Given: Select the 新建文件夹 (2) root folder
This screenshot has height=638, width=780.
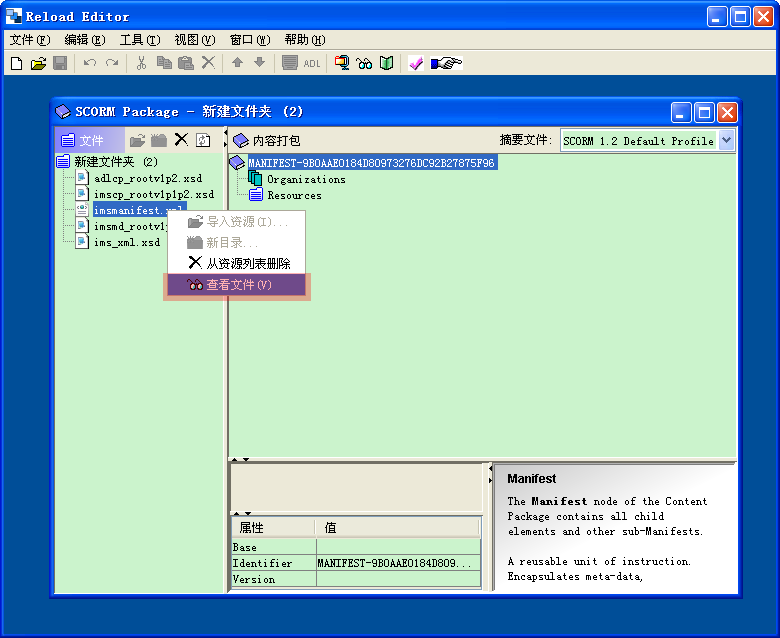Looking at the screenshot, I should coord(116,162).
